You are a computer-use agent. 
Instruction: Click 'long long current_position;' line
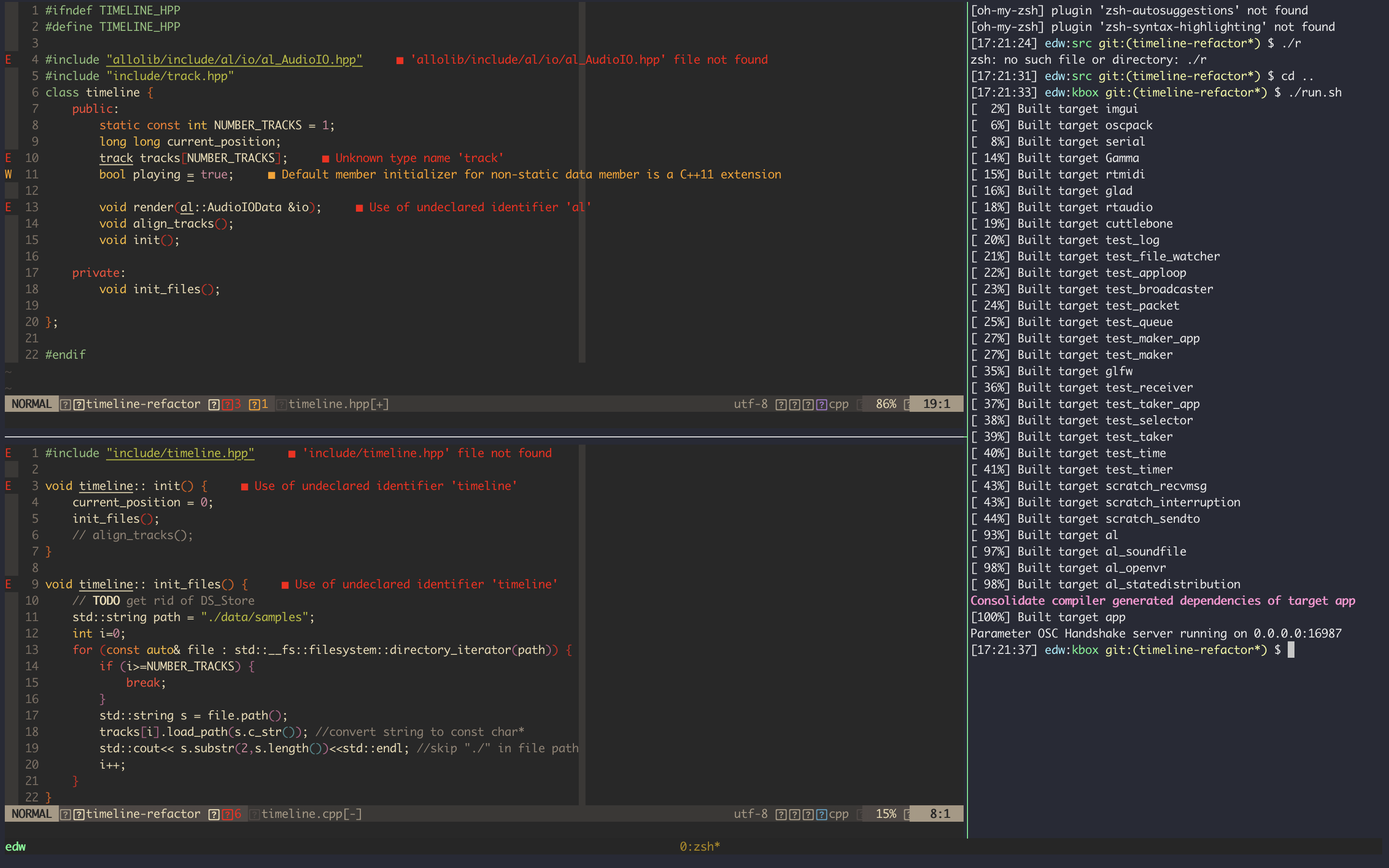tap(190, 142)
